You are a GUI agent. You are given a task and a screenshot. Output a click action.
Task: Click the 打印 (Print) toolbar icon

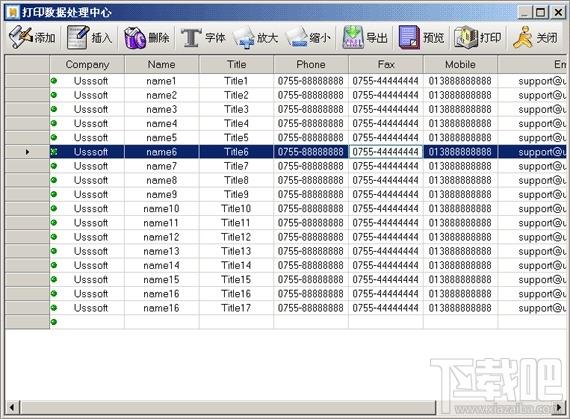click(466, 37)
